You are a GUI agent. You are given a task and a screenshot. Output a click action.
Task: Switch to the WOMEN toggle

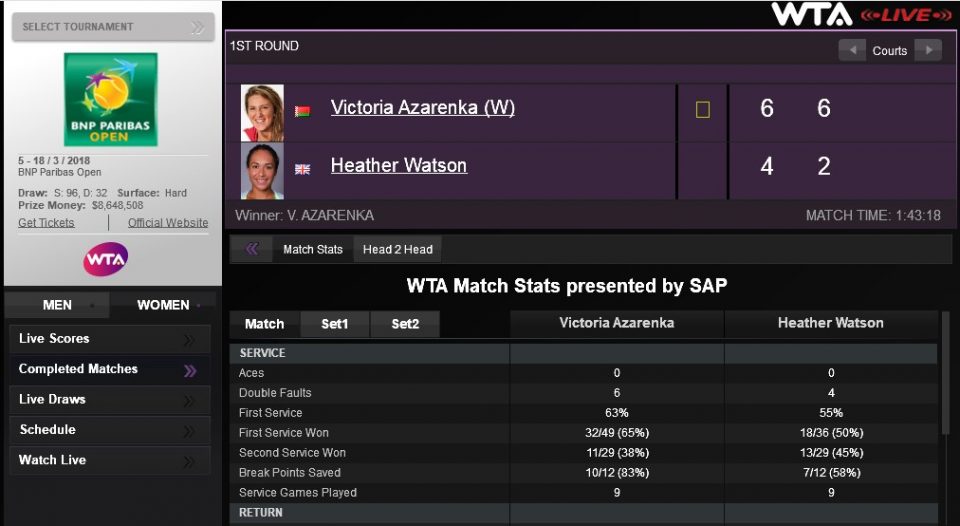(163, 305)
